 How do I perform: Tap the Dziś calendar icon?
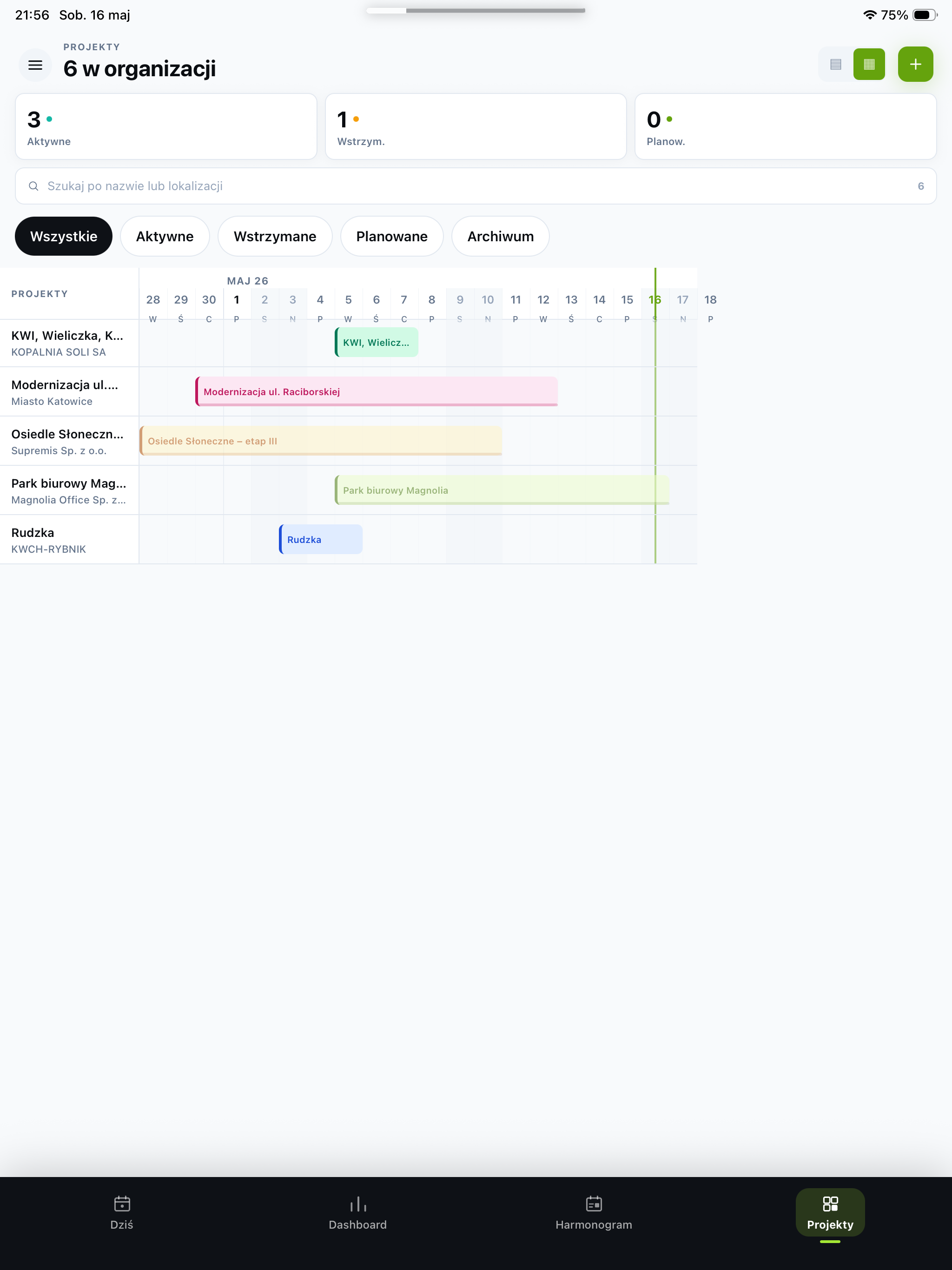[122, 1204]
